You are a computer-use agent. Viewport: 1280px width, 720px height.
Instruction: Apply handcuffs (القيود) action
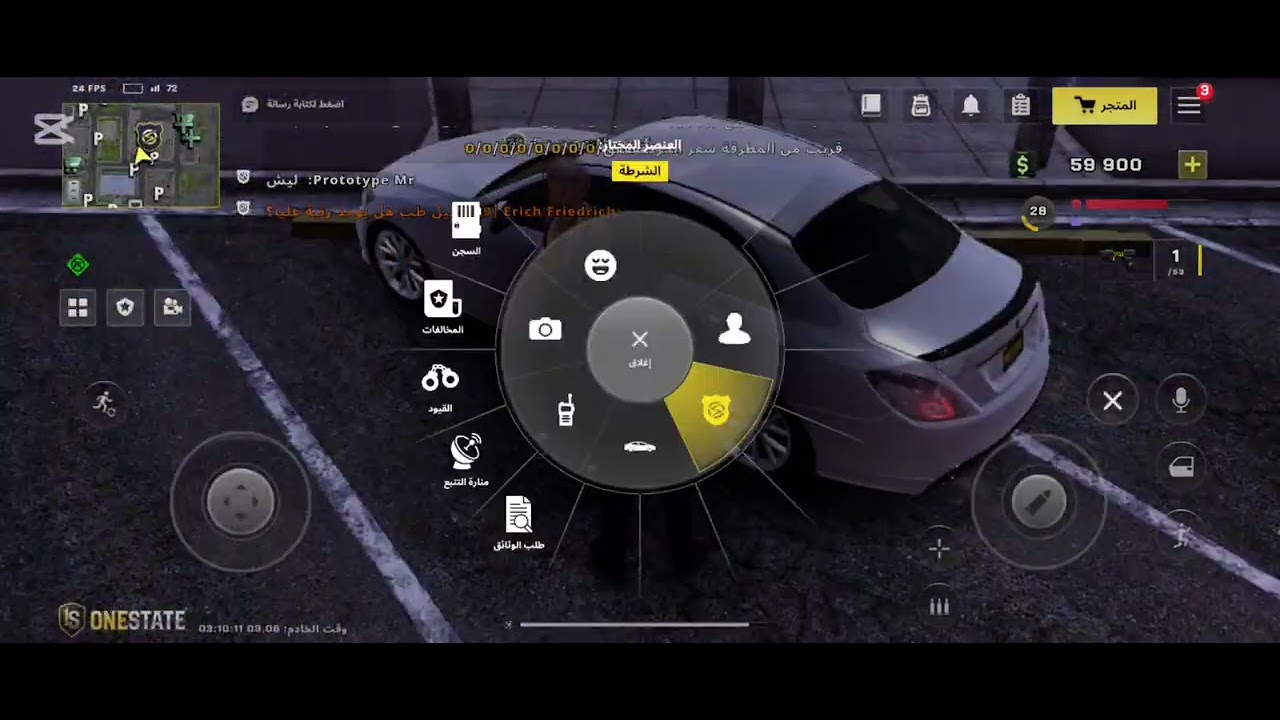pos(440,388)
